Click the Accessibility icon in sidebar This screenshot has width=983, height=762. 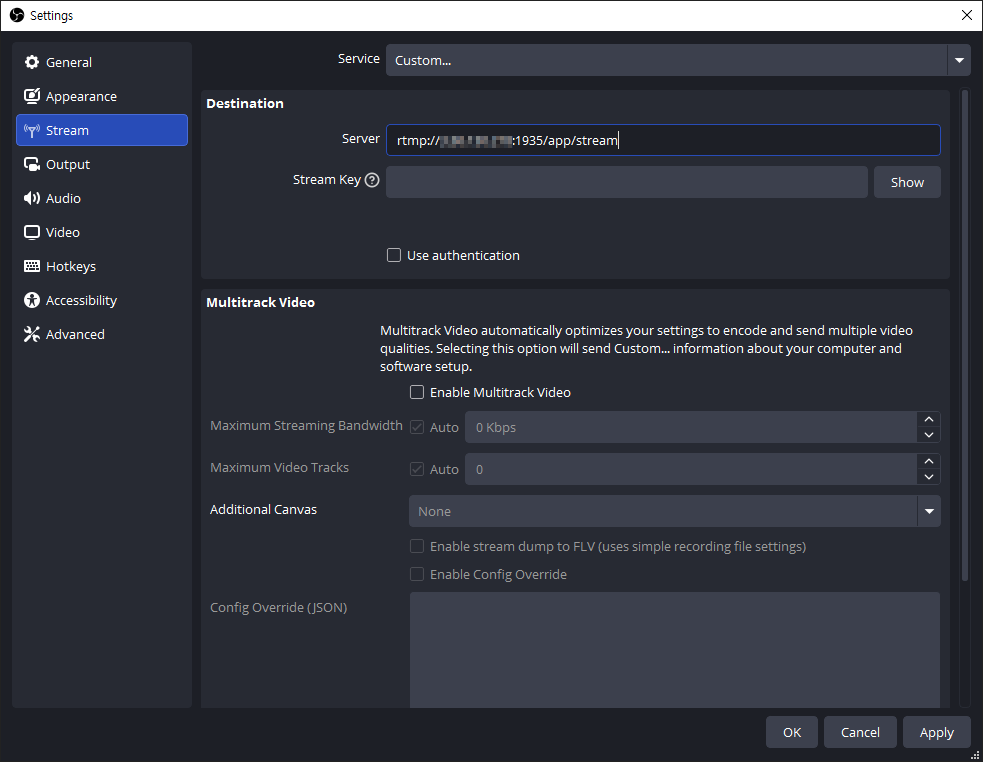coord(32,301)
